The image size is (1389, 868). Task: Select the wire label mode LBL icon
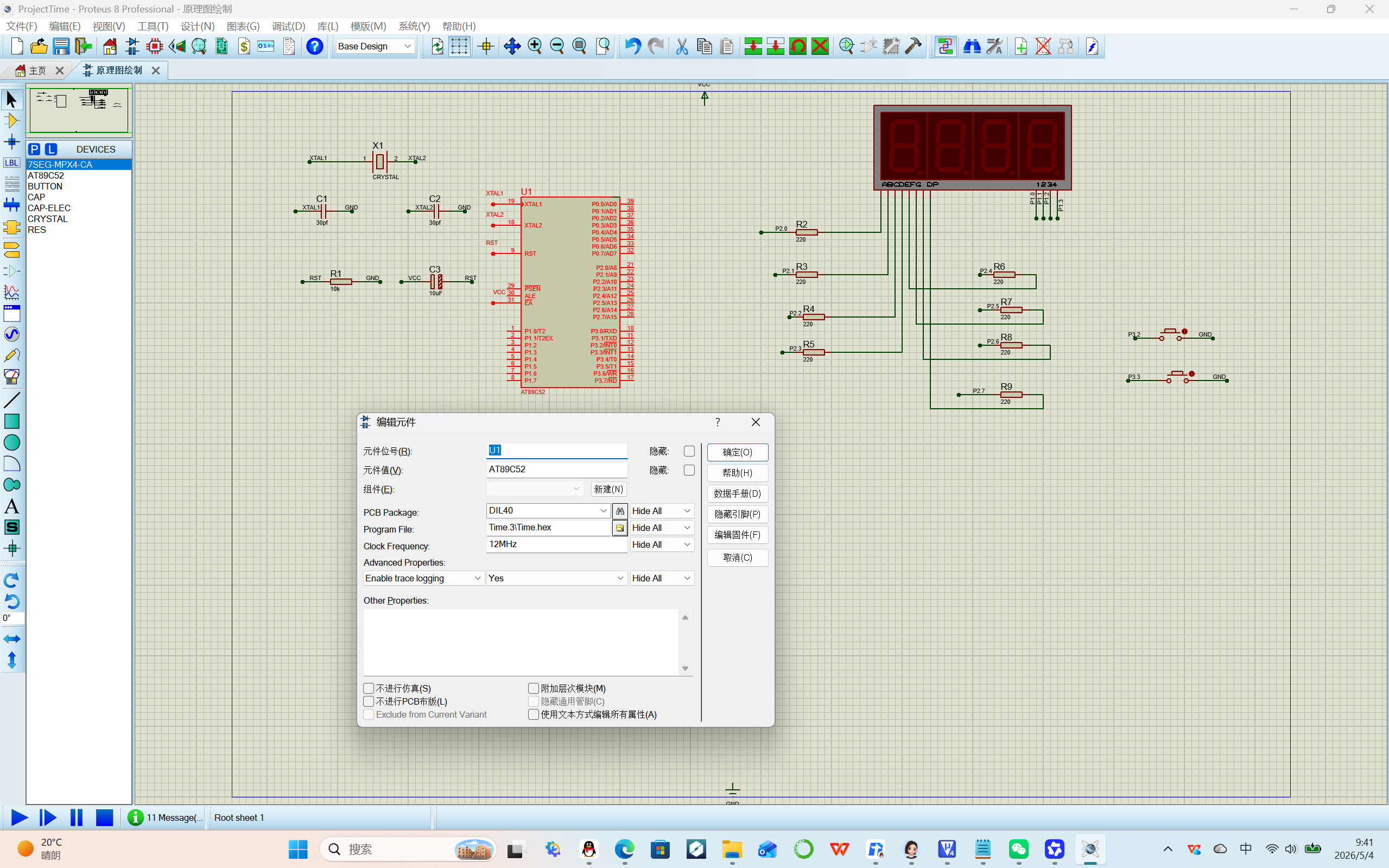click(11, 162)
